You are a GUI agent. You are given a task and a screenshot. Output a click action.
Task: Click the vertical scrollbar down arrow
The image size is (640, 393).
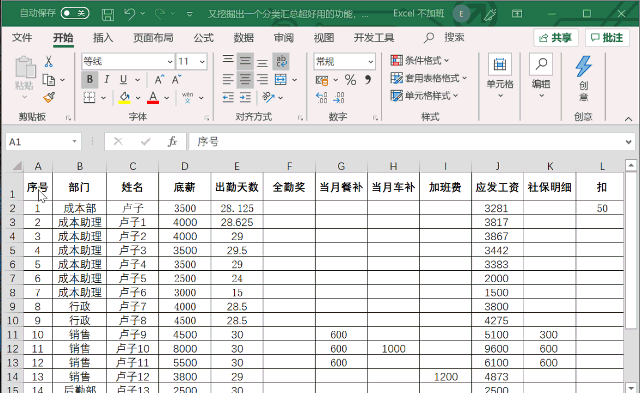pyautogui.click(x=631, y=388)
